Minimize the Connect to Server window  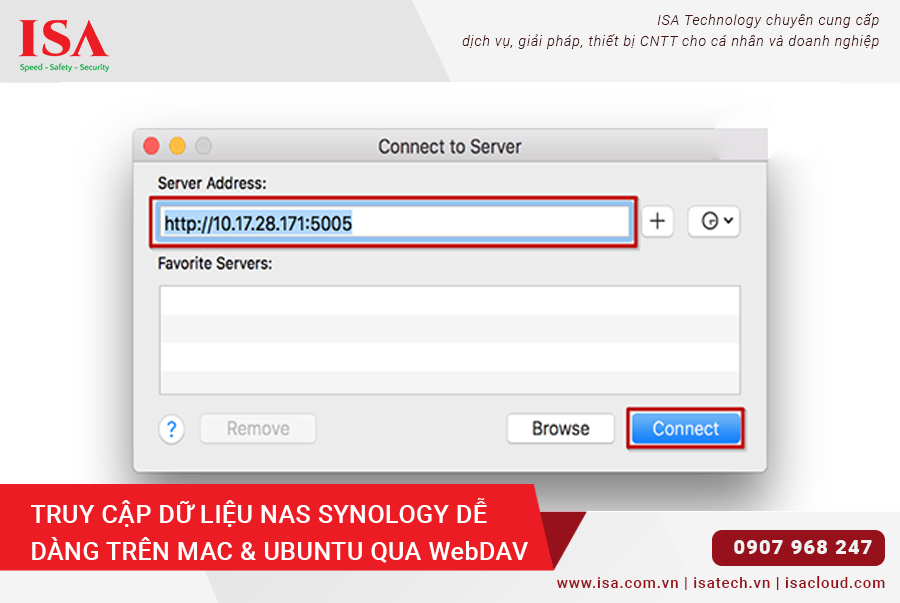coord(177,146)
